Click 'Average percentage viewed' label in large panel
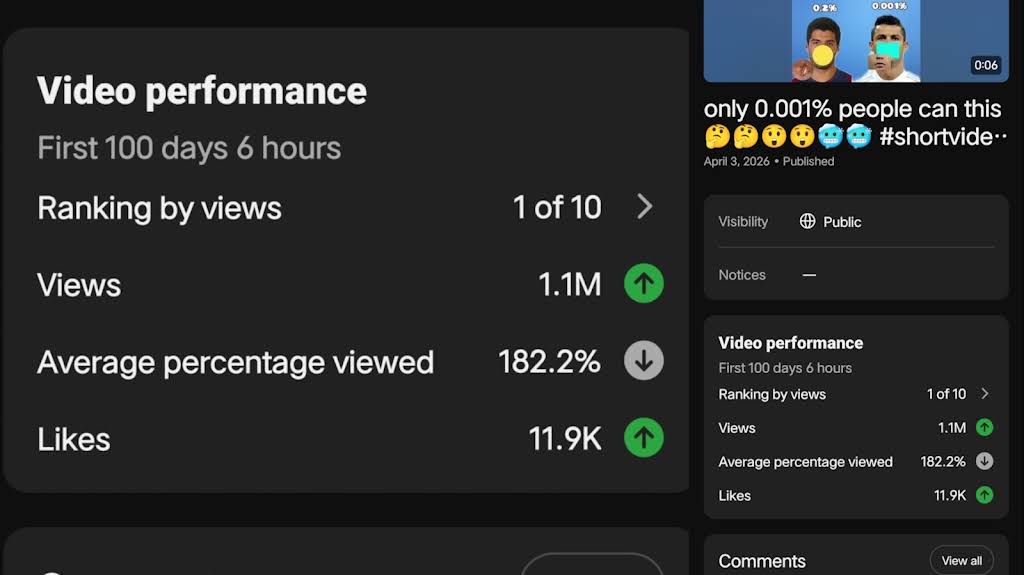The height and width of the screenshot is (575, 1024). (x=235, y=363)
